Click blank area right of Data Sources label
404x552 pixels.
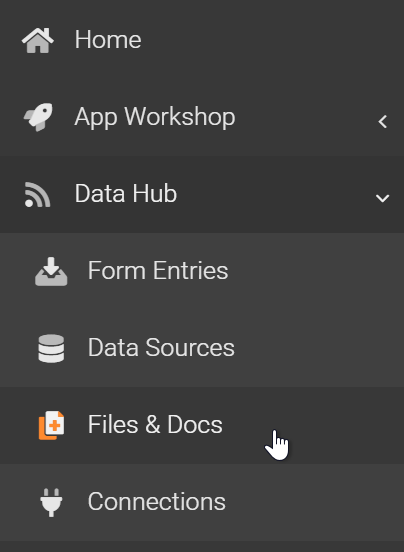317,348
